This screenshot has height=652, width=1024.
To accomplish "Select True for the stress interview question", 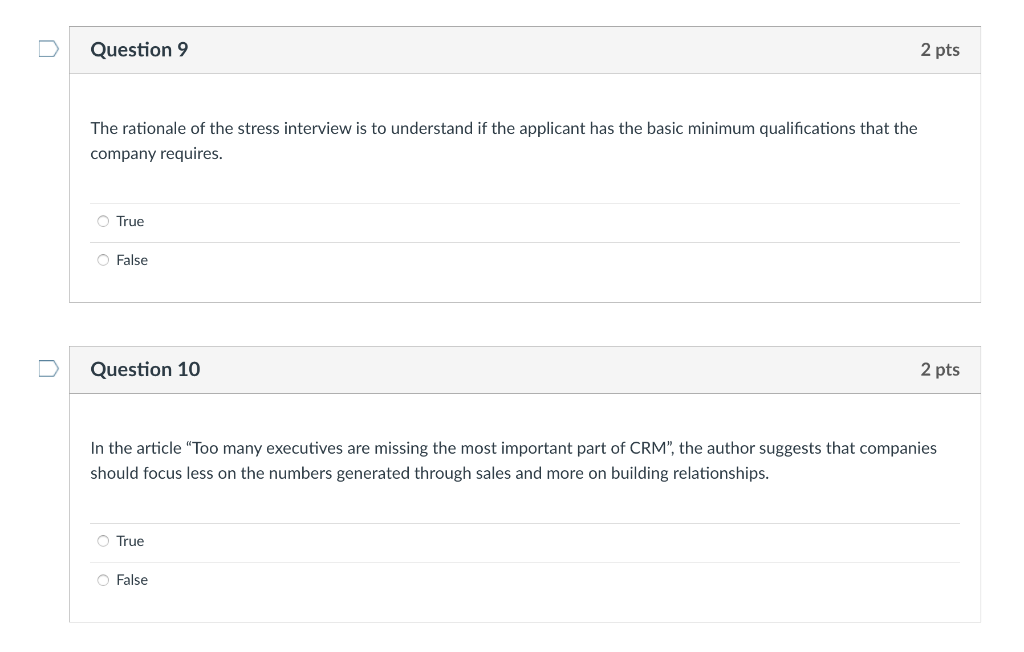I will tap(103, 221).
